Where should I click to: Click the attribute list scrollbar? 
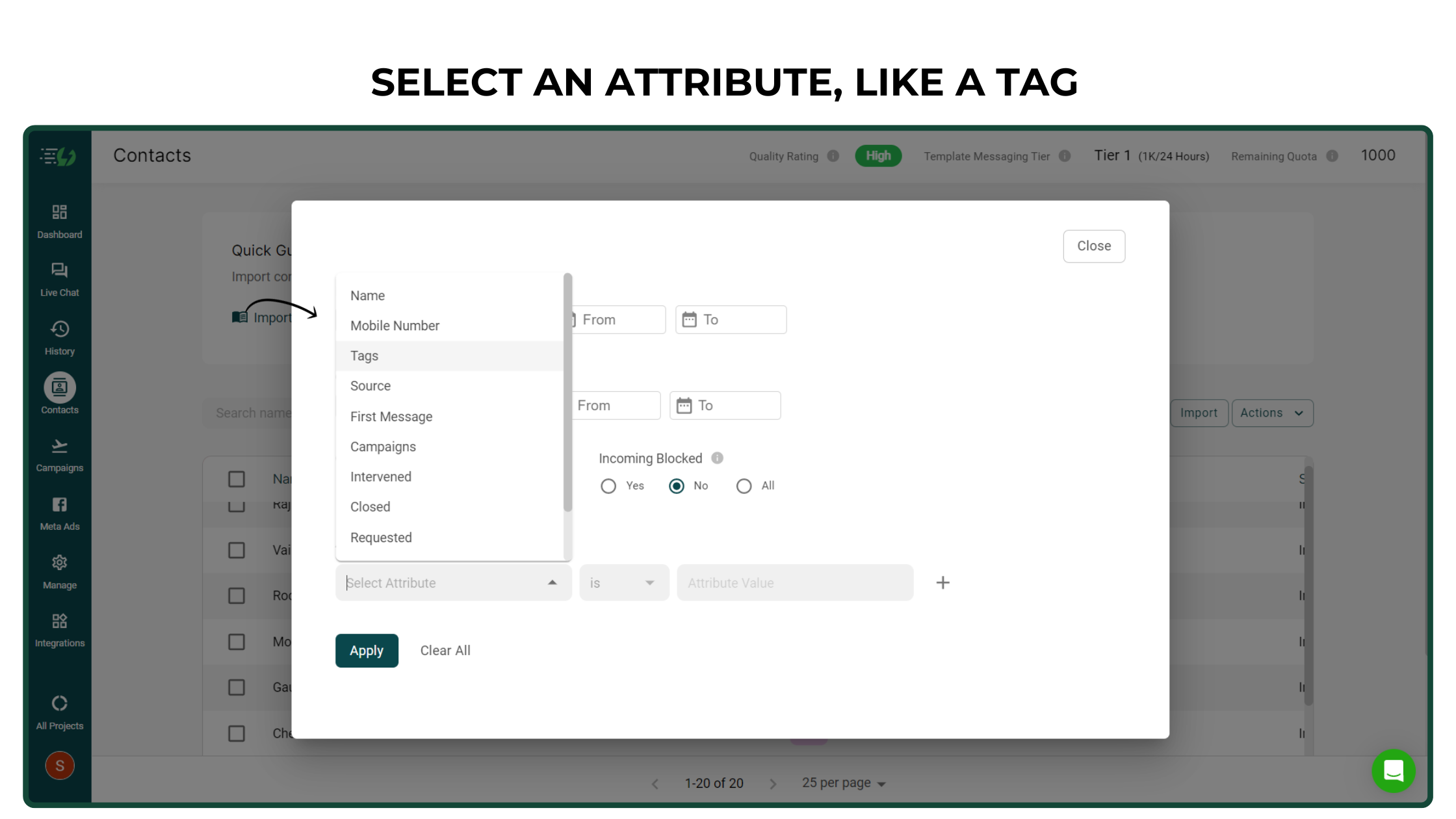click(567, 393)
